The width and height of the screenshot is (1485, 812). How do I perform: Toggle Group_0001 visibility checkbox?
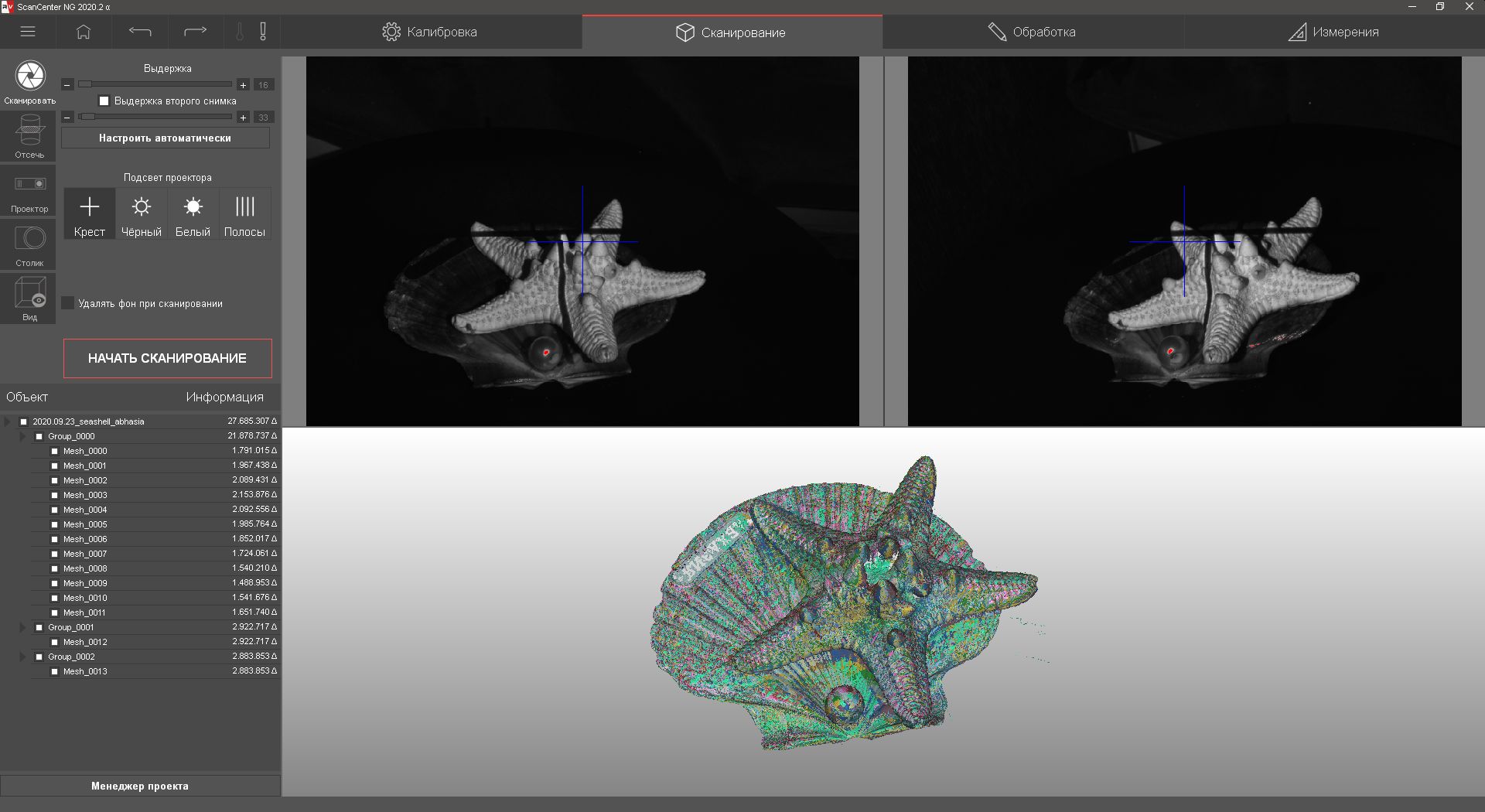click(x=39, y=627)
